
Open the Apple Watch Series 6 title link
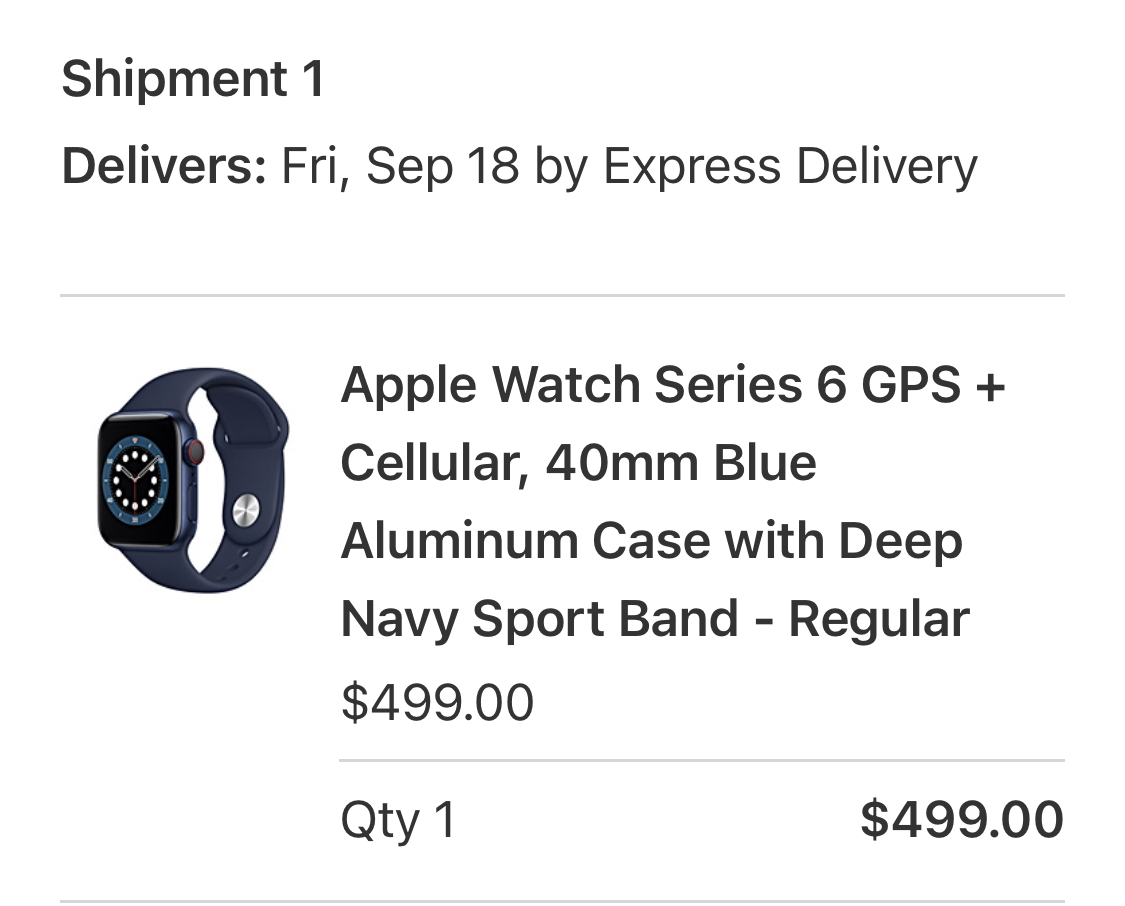pyautogui.click(x=673, y=501)
